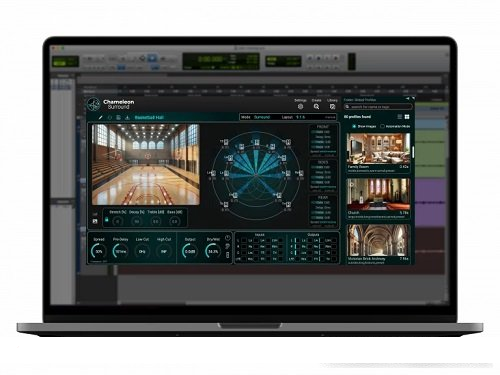The height and width of the screenshot is (375, 500).
Task: Click the search by name or tags field
Action: coord(378,107)
